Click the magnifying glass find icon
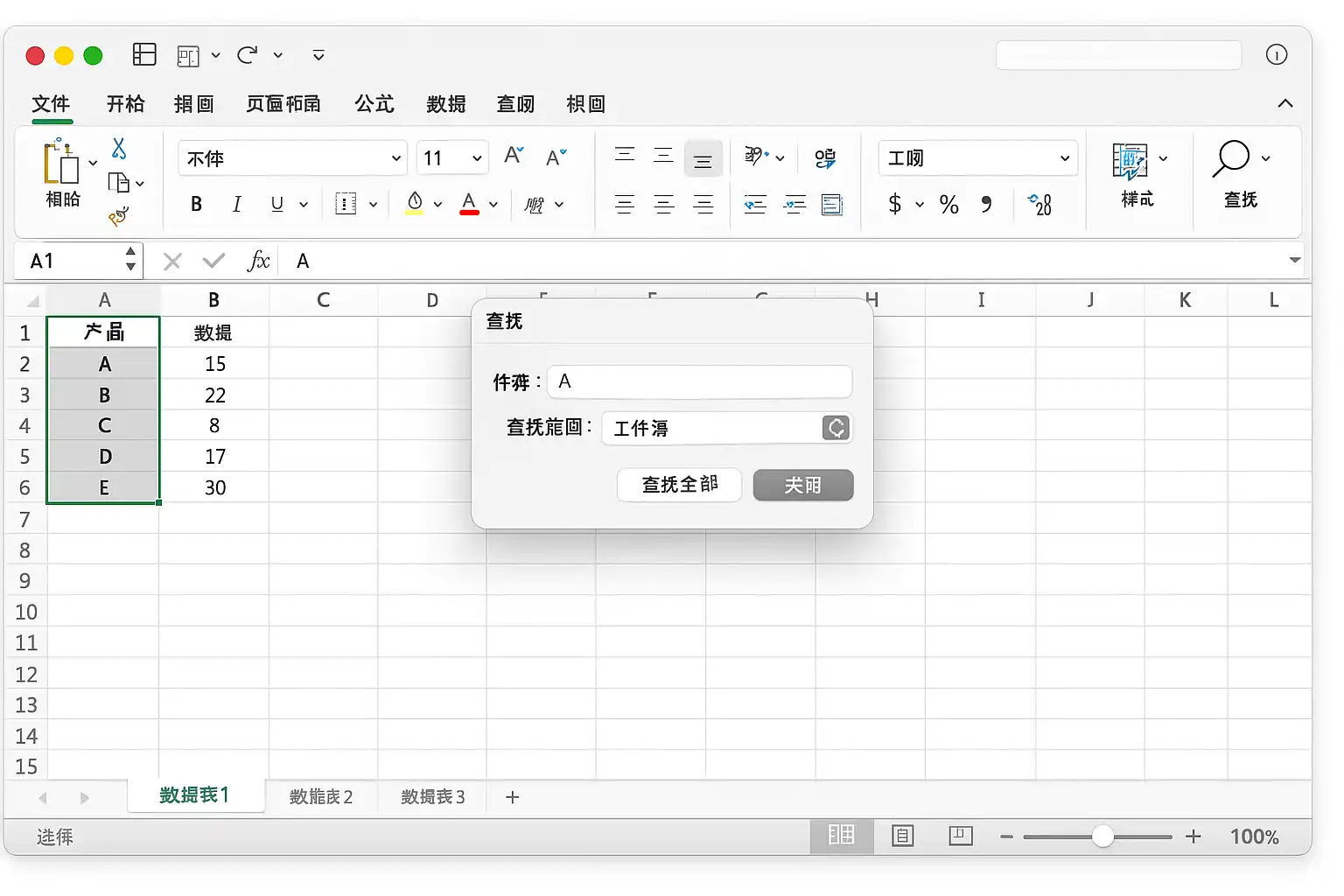The width and height of the screenshot is (1344, 896). tap(1230, 158)
